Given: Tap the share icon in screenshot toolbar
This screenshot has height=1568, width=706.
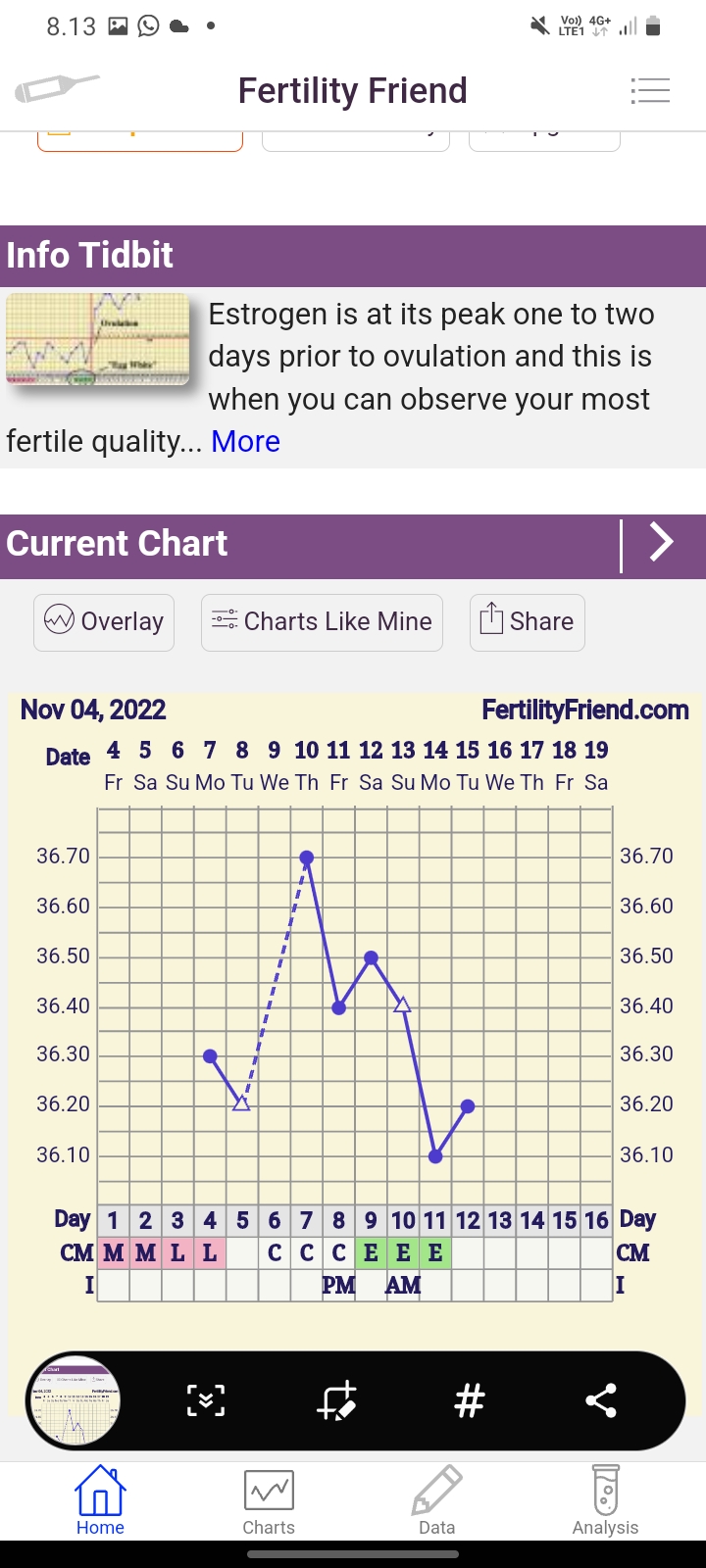Looking at the screenshot, I should coord(601,1400).
